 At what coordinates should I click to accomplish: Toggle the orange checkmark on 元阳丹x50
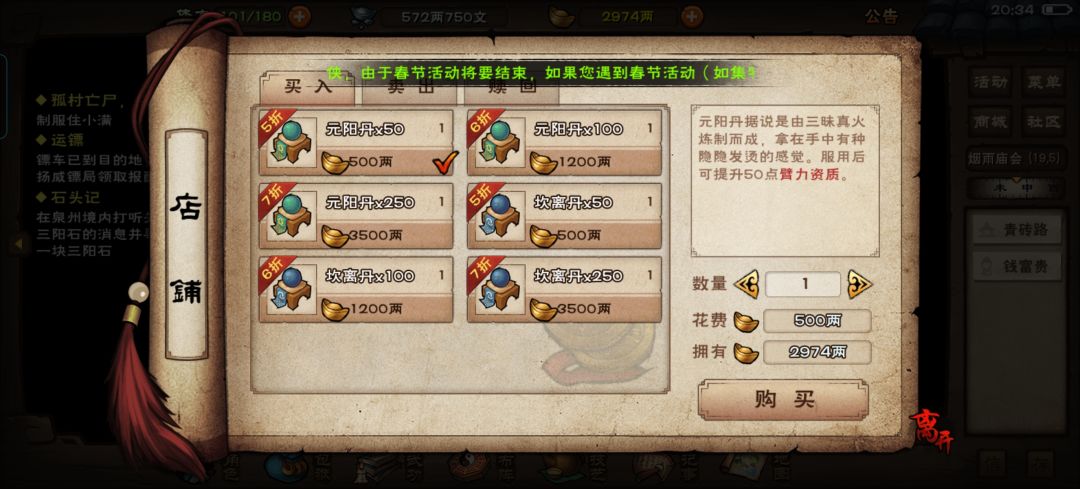446,163
